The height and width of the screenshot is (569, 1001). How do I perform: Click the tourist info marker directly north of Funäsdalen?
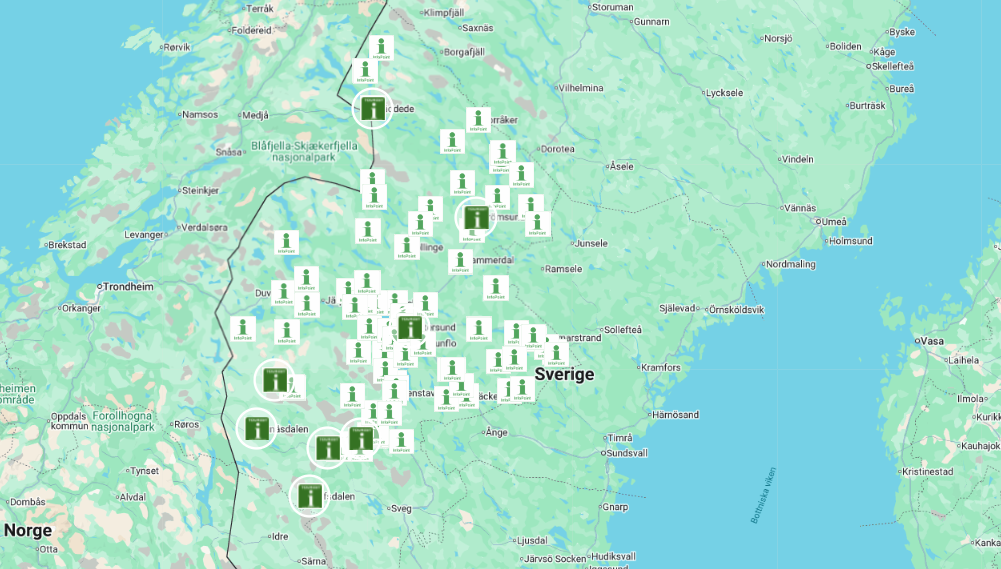(275, 380)
